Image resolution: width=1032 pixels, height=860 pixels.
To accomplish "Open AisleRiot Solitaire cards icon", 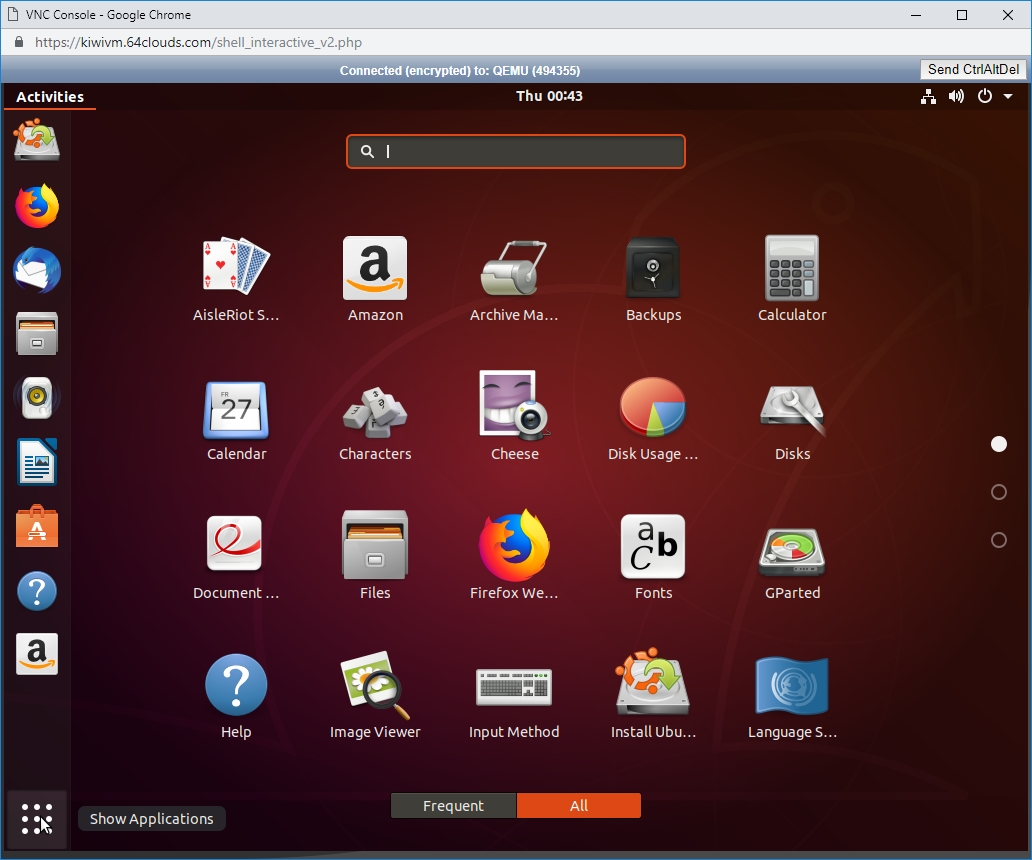I will point(236,269).
